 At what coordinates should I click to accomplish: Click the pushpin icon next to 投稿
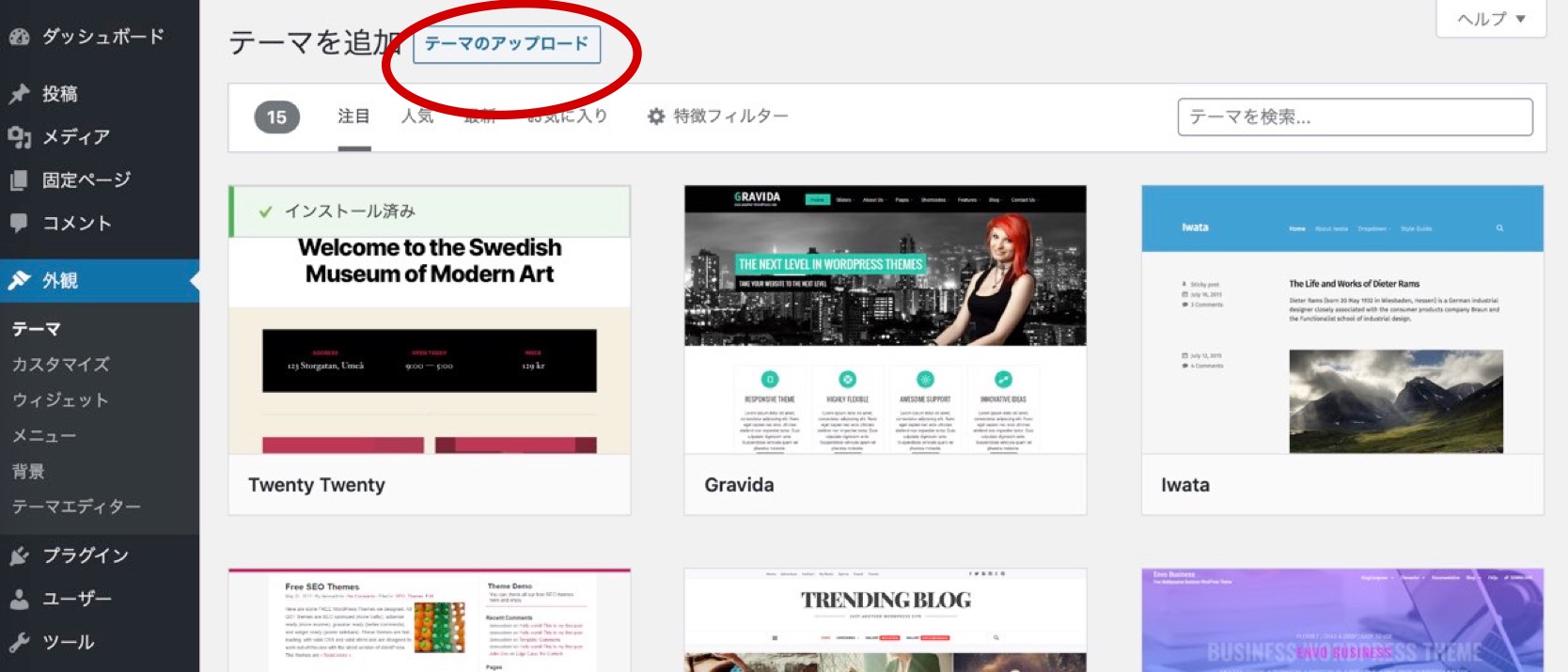coord(19,94)
